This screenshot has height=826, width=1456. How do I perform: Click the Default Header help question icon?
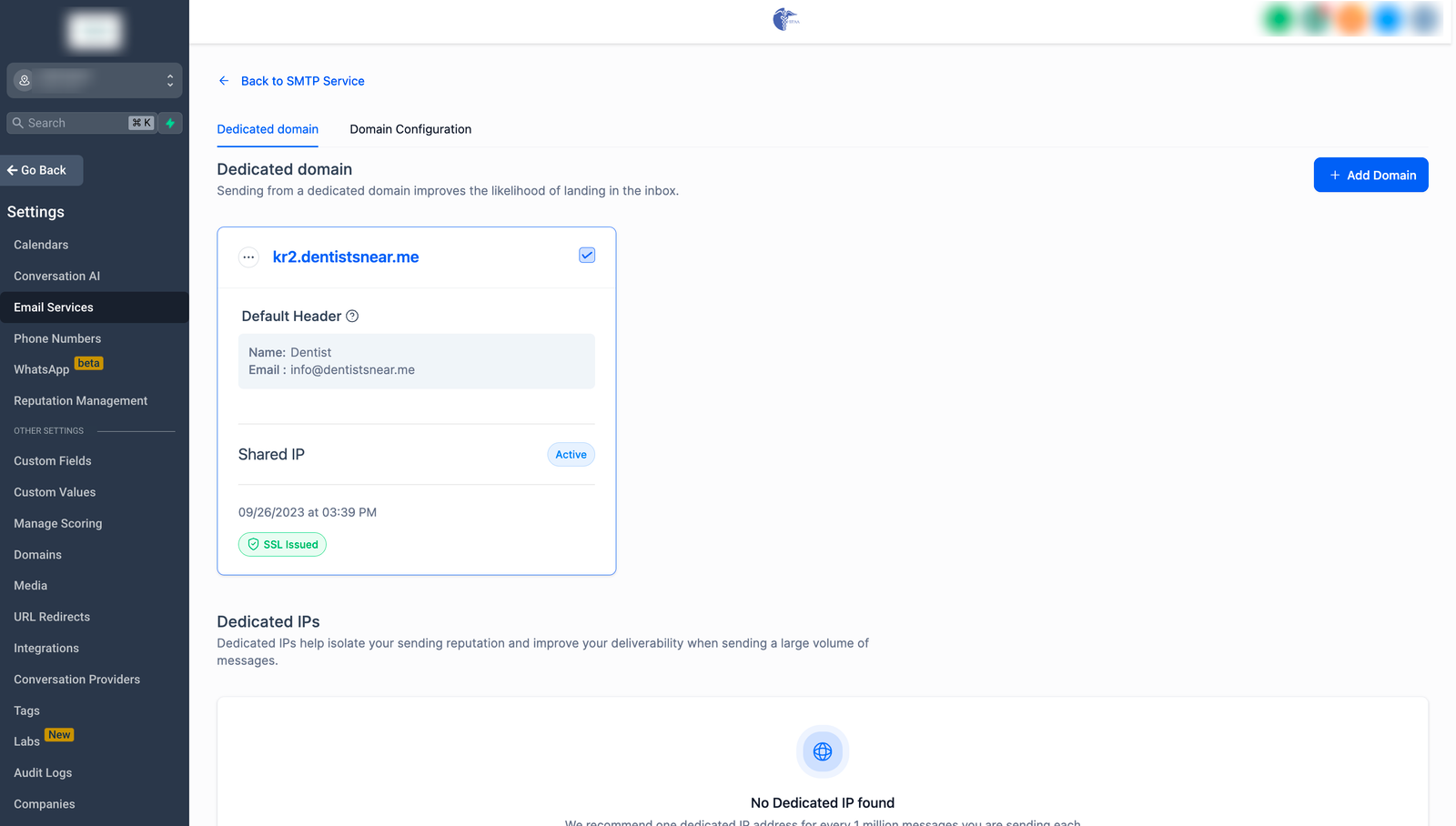click(x=352, y=317)
